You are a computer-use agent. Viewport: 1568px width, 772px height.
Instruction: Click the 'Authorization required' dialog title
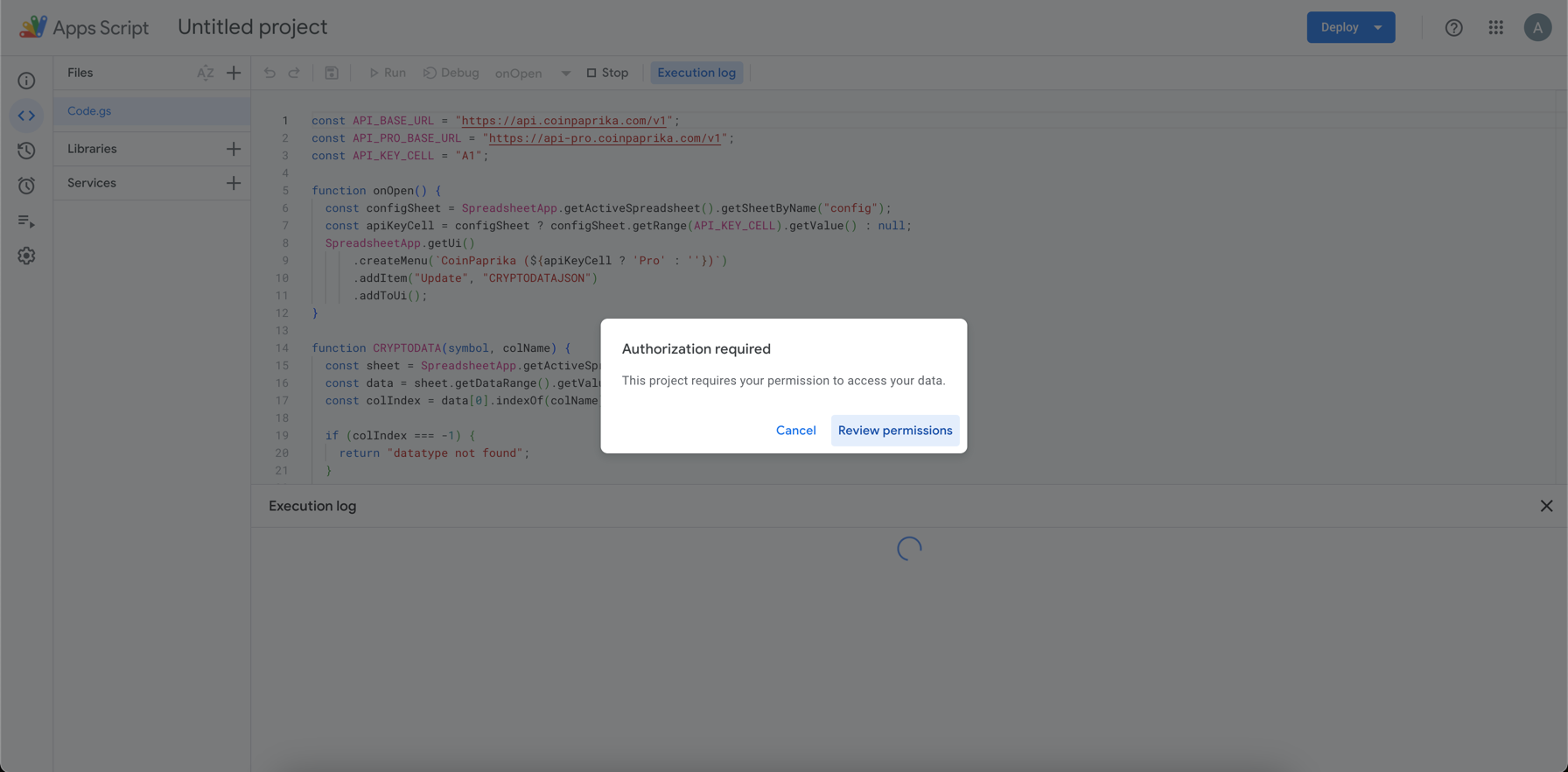pos(696,349)
